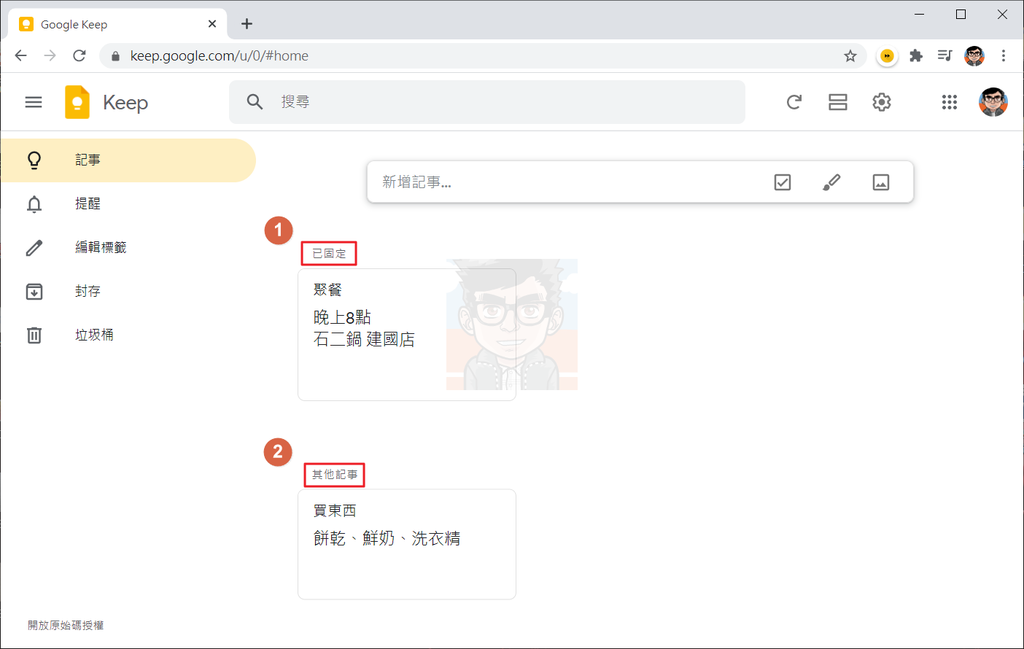
Task: Click the Keep title text
Action: [125, 103]
